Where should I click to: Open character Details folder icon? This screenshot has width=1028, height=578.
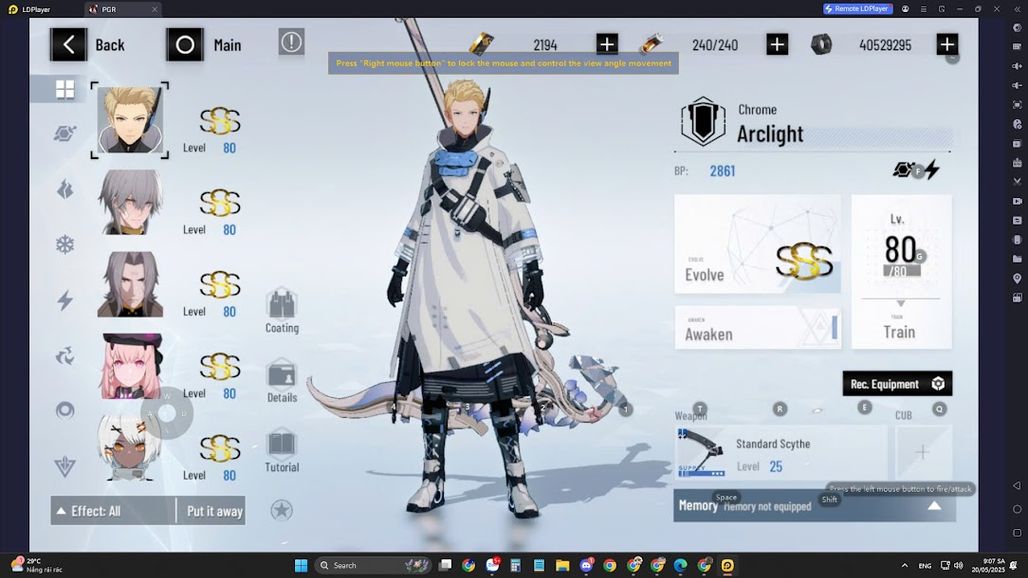[x=282, y=374]
